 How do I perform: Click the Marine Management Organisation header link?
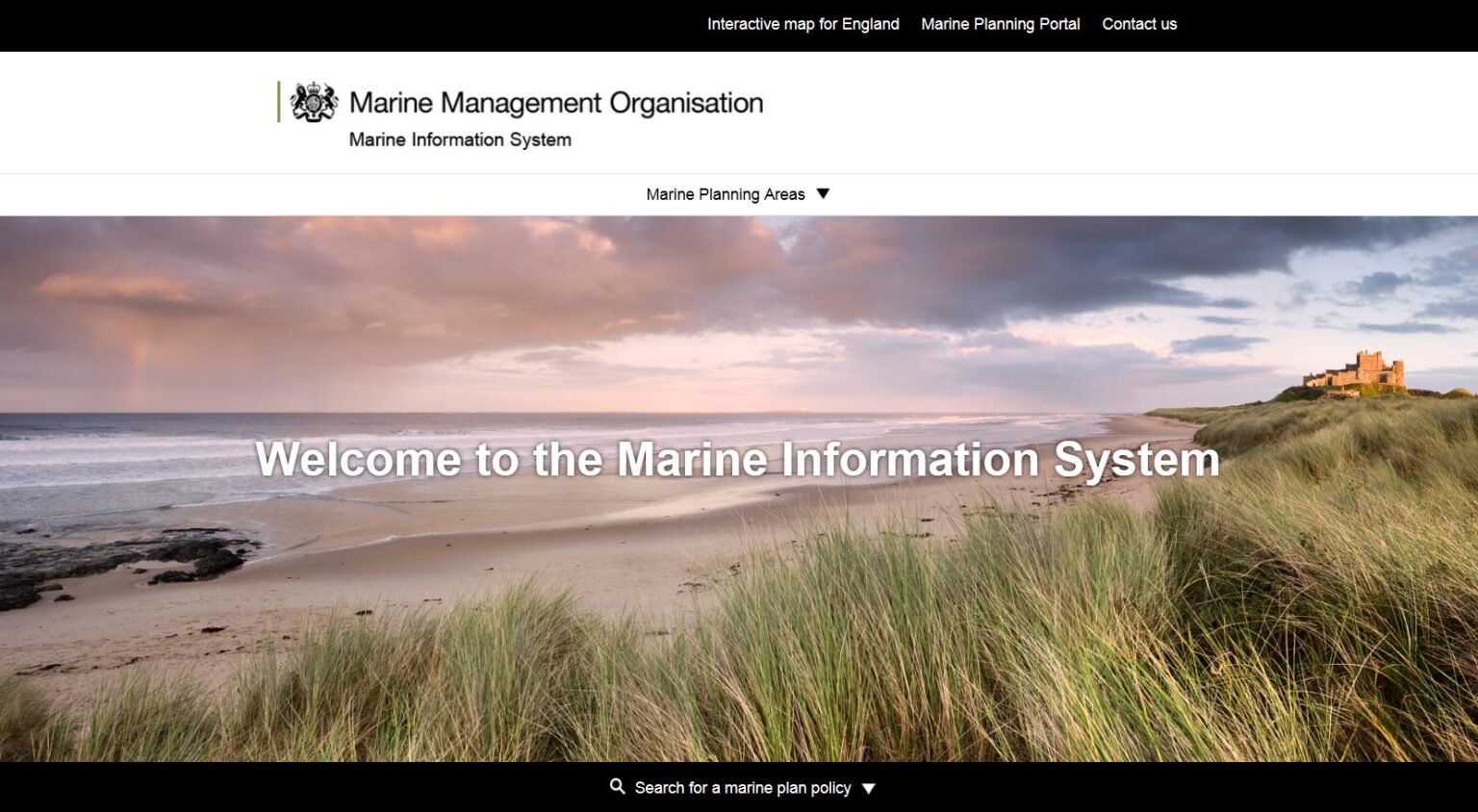click(557, 101)
